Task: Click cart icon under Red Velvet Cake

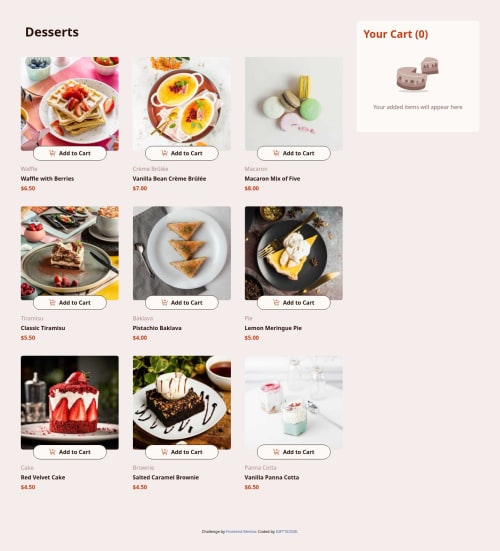Action: tap(52, 452)
